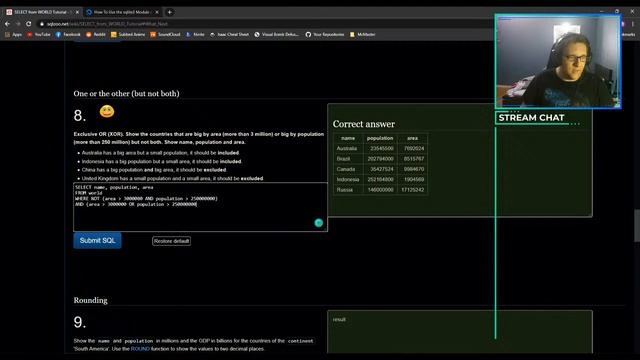Image resolution: width=640 pixels, height=360 pixels.
Task: Click the 'Correct answer' heading
Action: [x=364, y=124]
